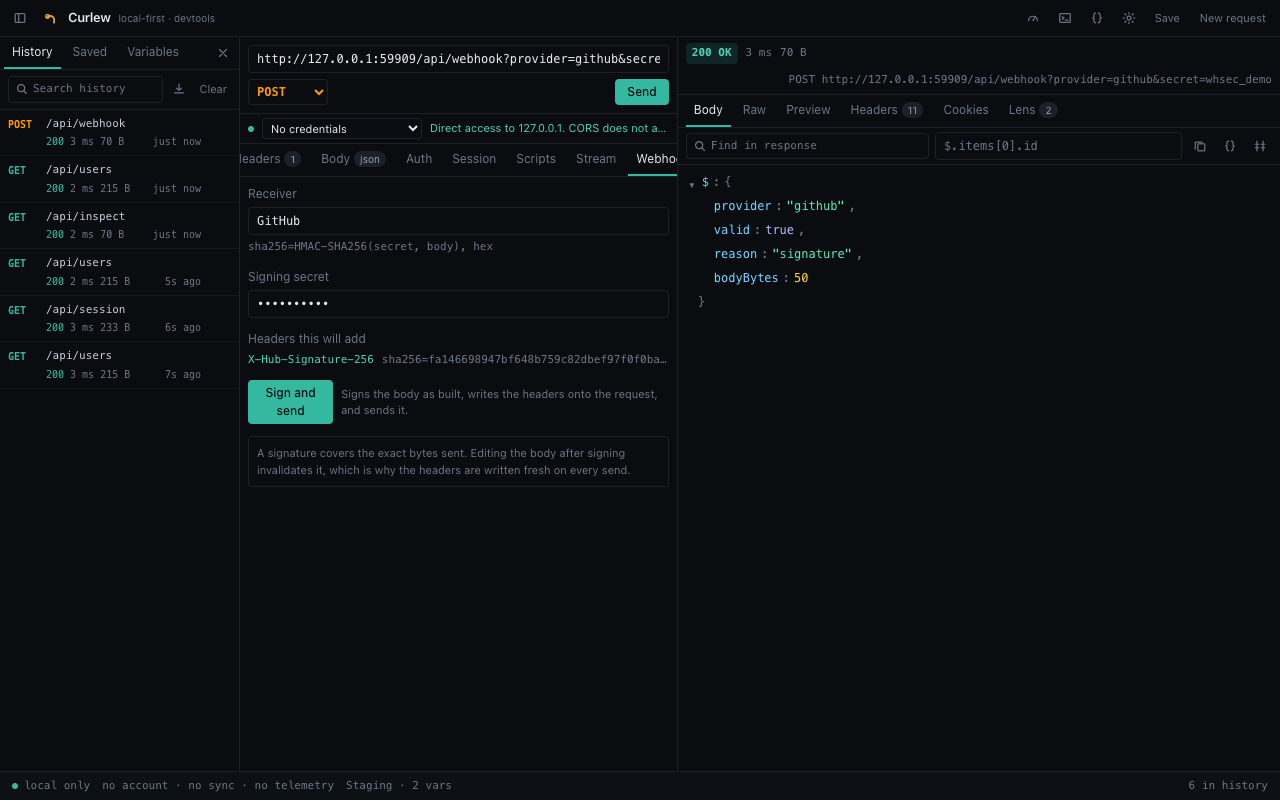Open the Lens tab
Image resolution: width=1280 pixels, height=800 pixels.
pos(1032,110)
